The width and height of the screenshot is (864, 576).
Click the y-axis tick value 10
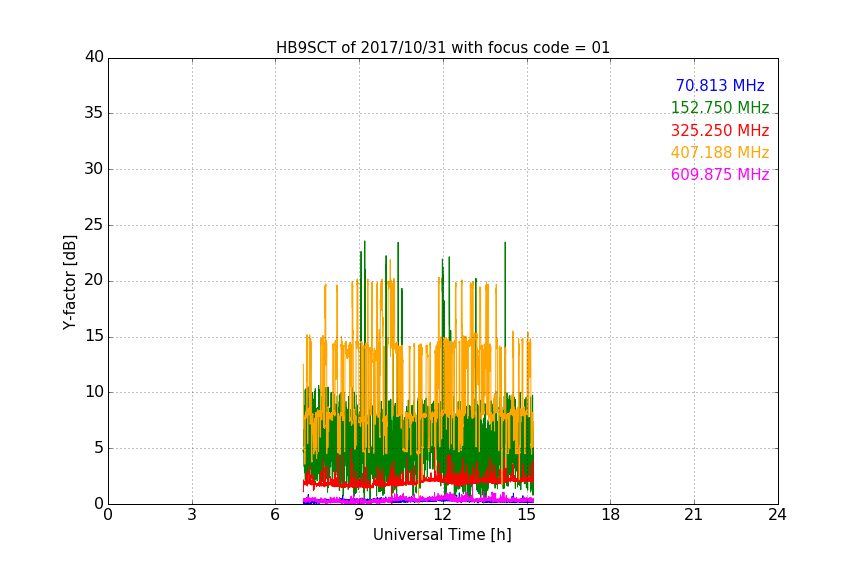point(94,392)
